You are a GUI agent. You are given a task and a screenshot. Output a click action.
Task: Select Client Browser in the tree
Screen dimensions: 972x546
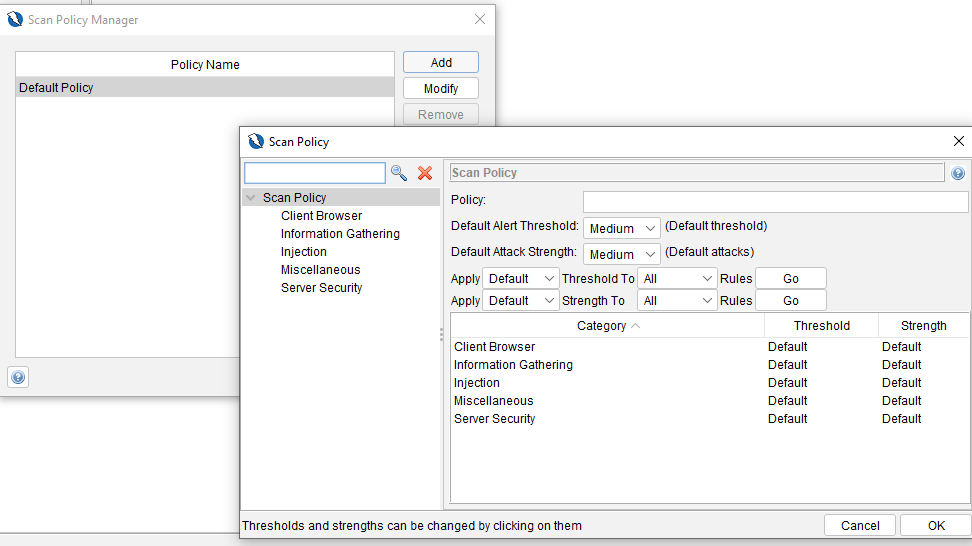coord(321,216)
